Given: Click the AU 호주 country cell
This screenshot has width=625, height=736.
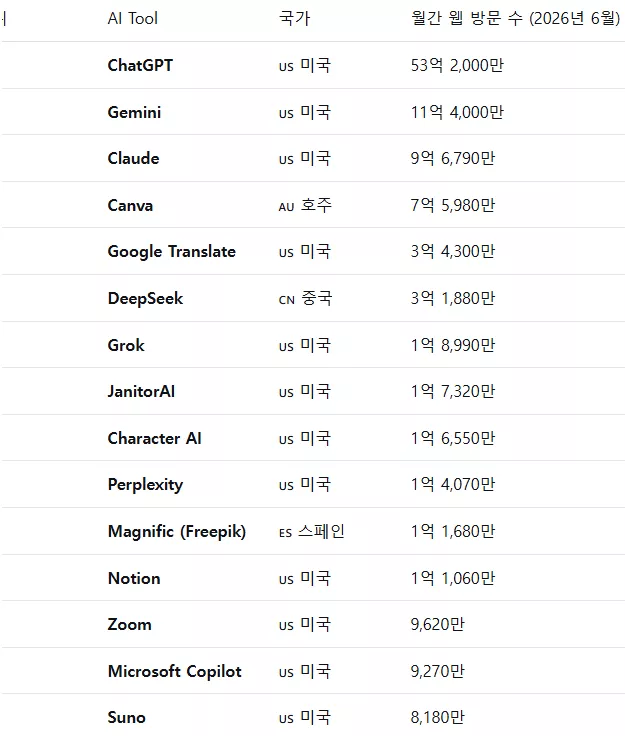Looking at the screenshot, I should (x=305, y=205).
